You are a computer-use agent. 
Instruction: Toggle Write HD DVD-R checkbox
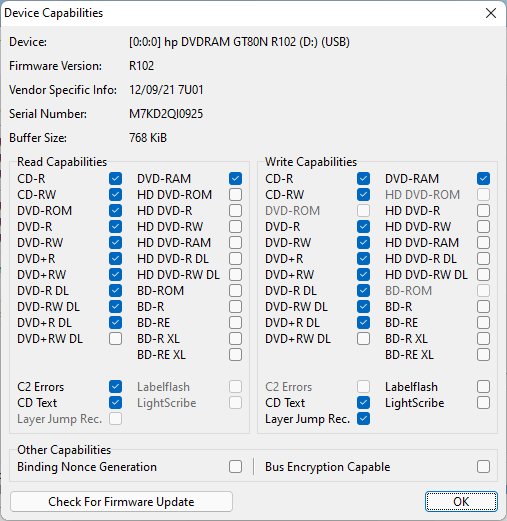click(x=483, y=210)
